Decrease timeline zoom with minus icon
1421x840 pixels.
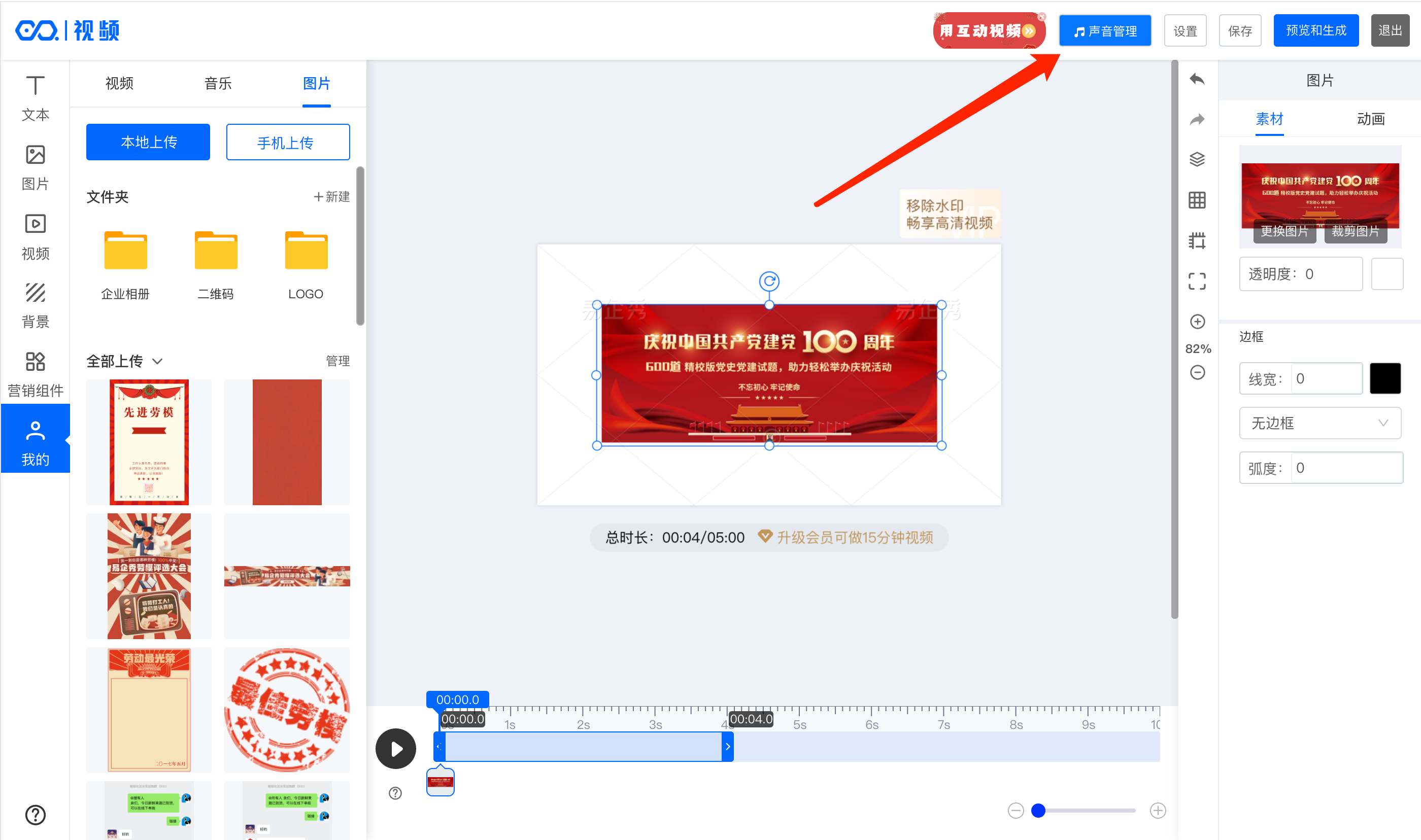[1015, 810]
